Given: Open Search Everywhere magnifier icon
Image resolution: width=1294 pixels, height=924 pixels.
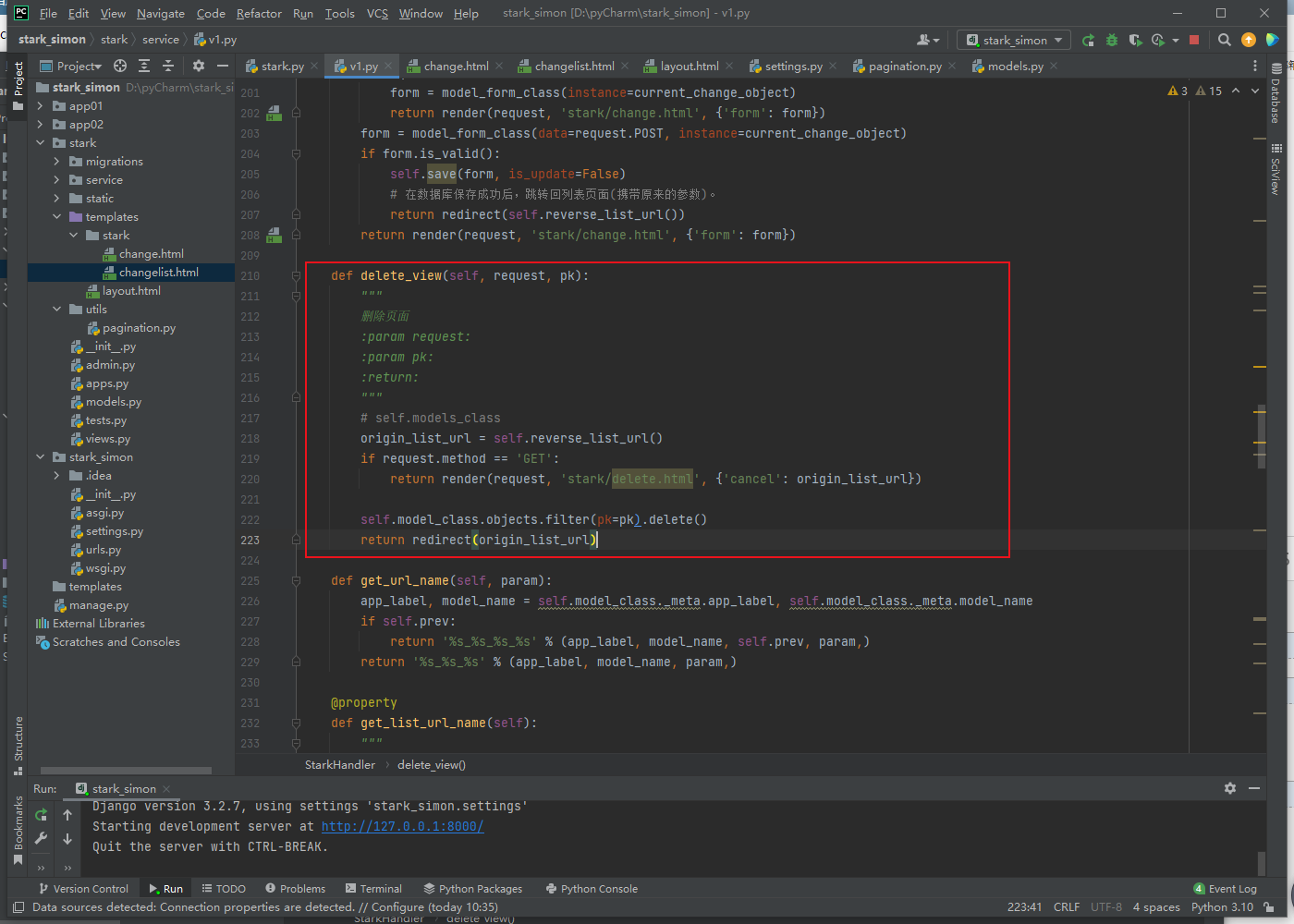Looking at the screenshot, I should pos(1225,40).
